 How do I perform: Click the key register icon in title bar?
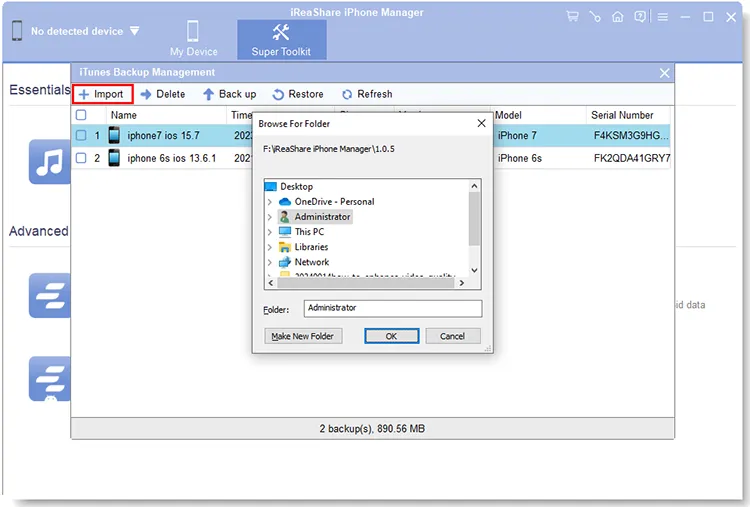coord(595,17)
